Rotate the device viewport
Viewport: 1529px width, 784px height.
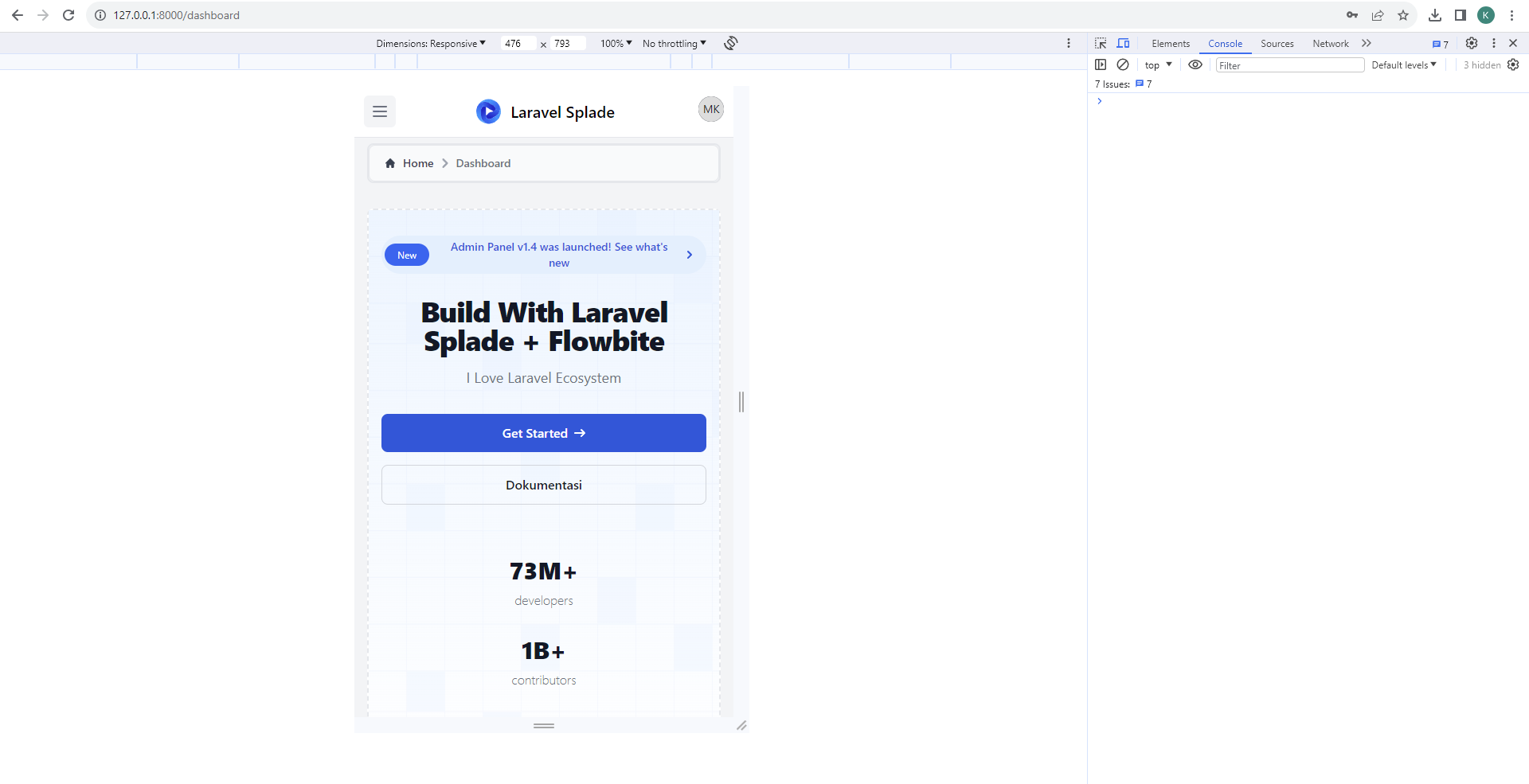click(x=731, y=43)
